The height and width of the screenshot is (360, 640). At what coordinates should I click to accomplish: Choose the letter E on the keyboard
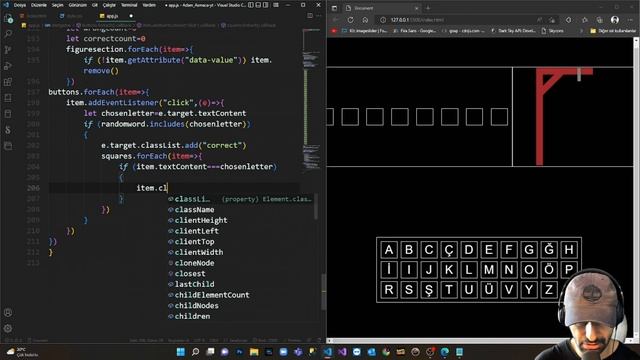pyautogui.click(x=489, y=249)
